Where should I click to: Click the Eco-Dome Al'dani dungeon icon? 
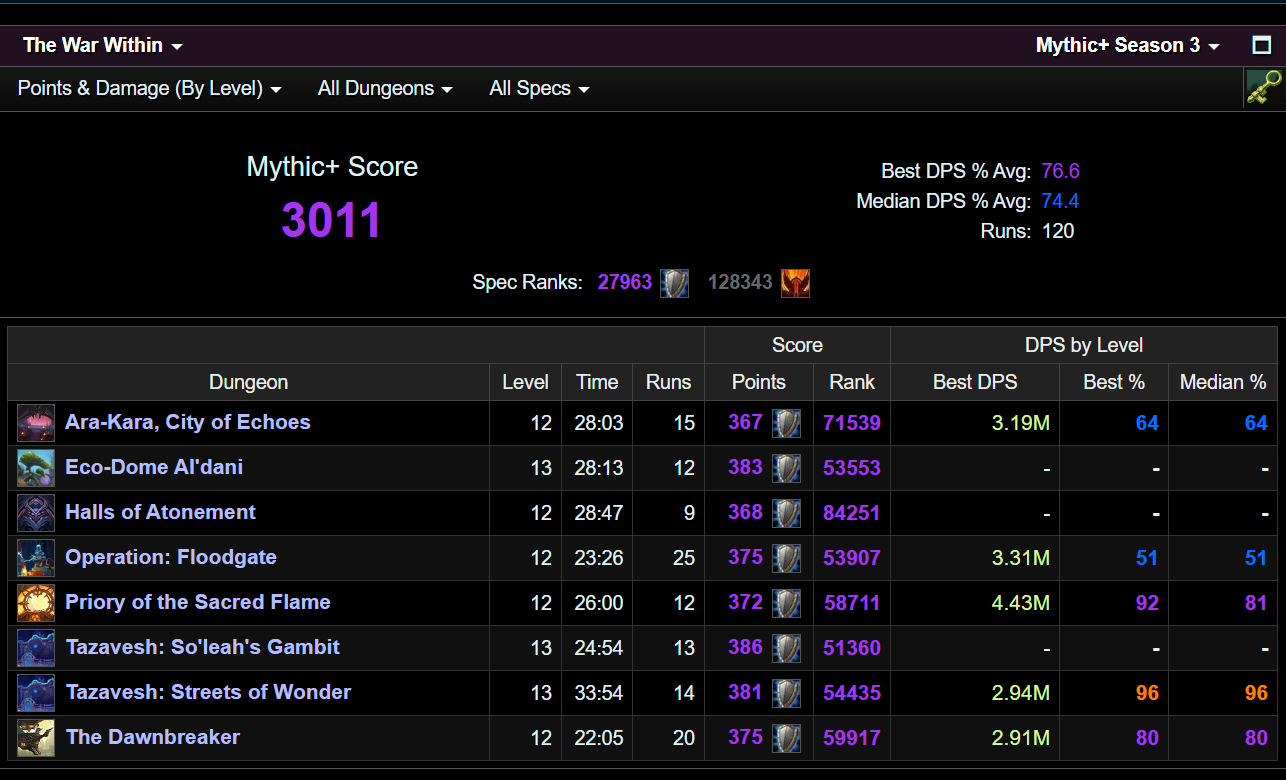tap(36, 468)
